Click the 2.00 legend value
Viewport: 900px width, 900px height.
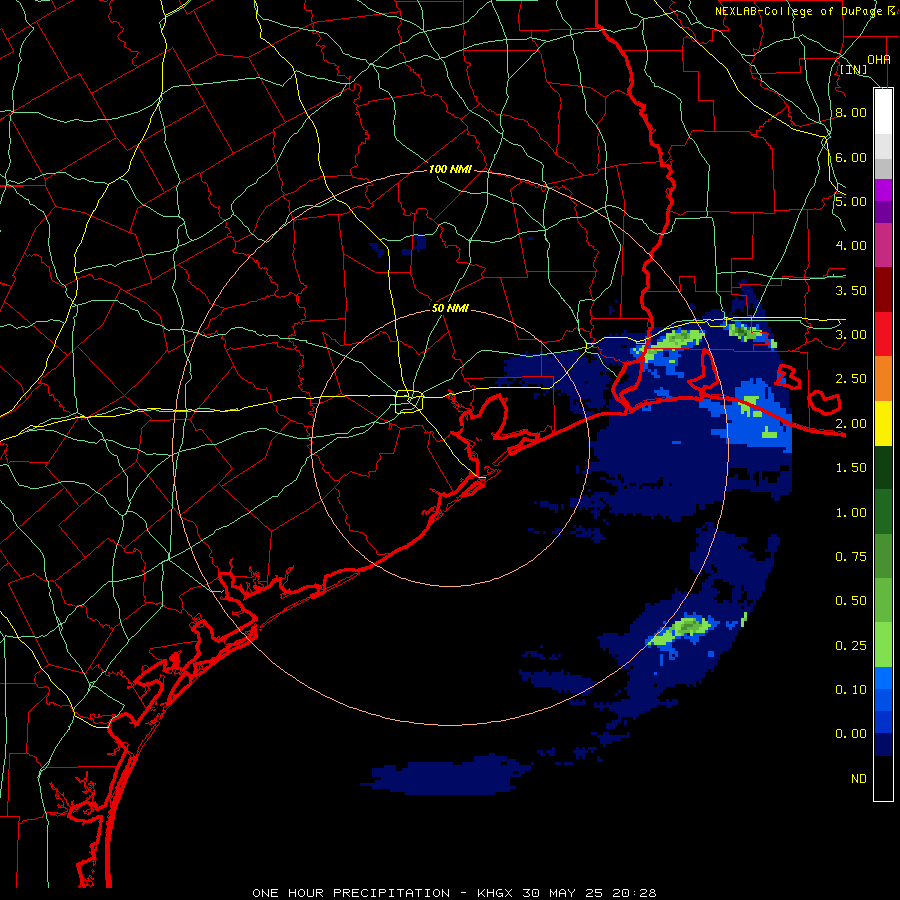(851, 424)
